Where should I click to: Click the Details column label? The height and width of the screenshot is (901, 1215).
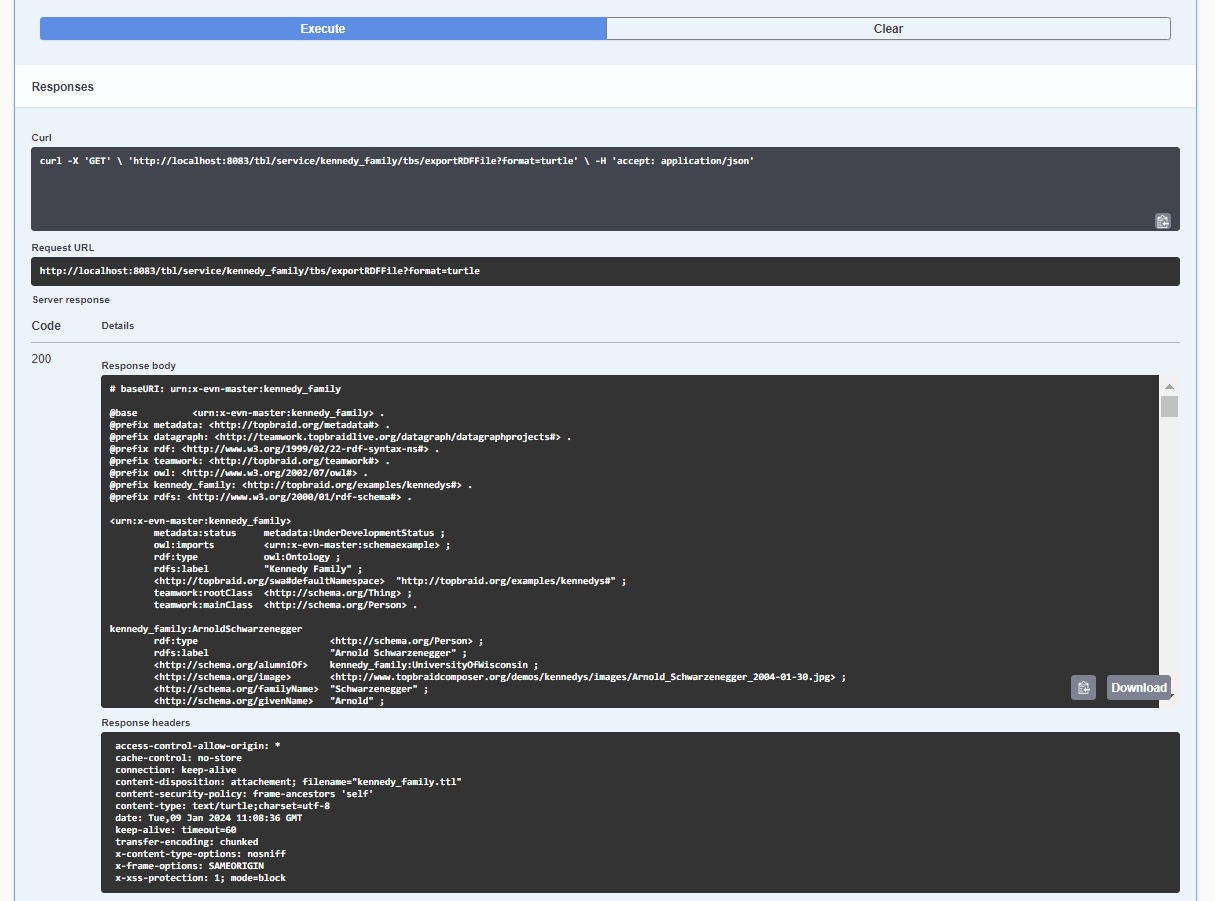click(118, 325)
